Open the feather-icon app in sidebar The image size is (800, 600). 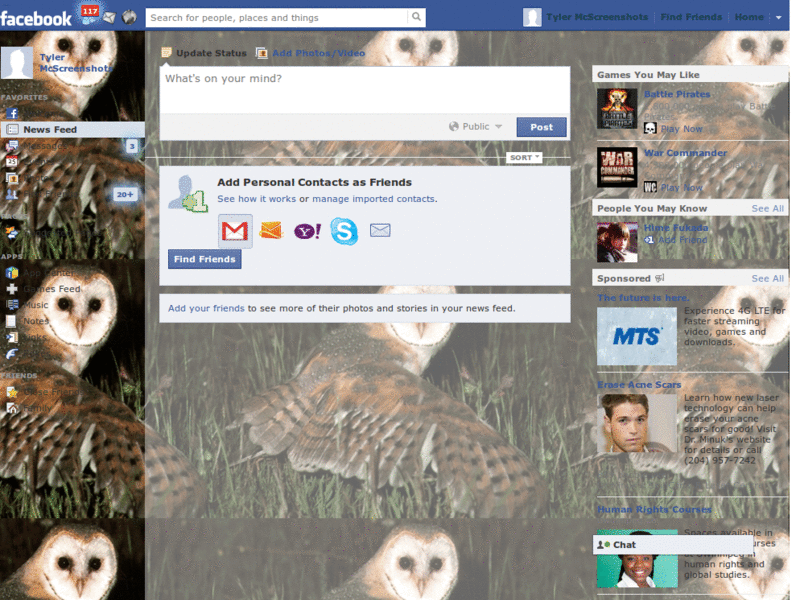12,354
